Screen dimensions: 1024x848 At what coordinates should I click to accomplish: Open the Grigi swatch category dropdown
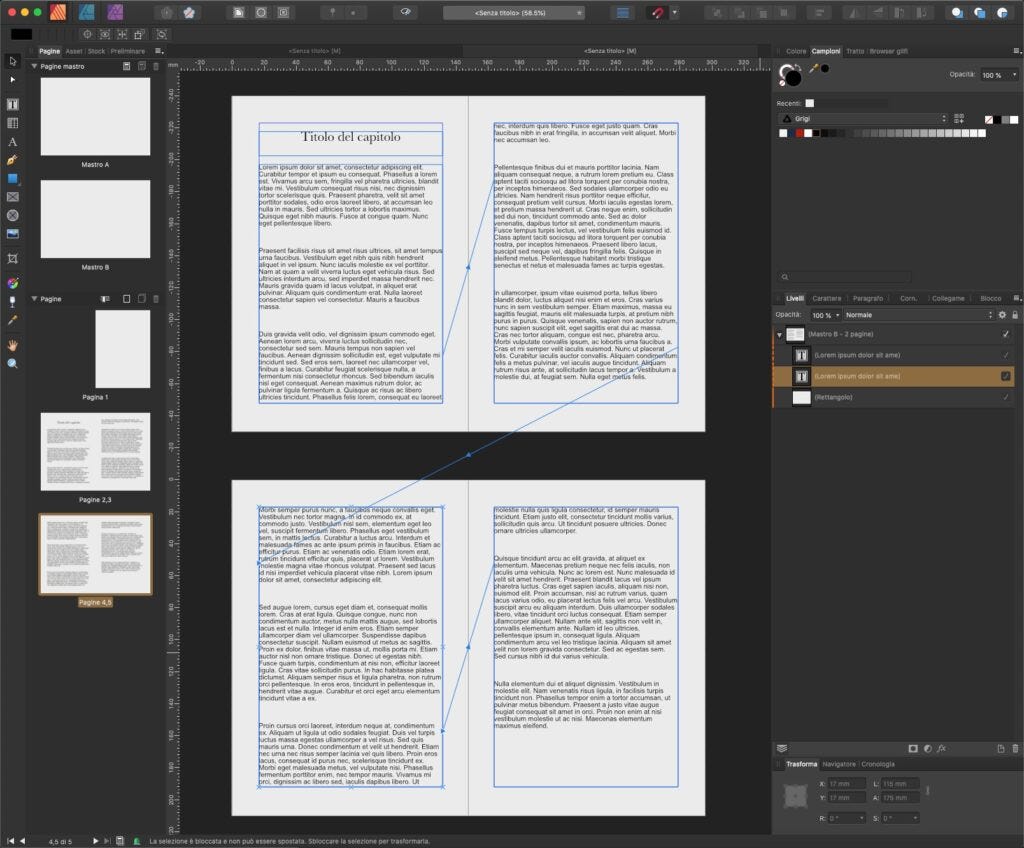coord(944,119)
